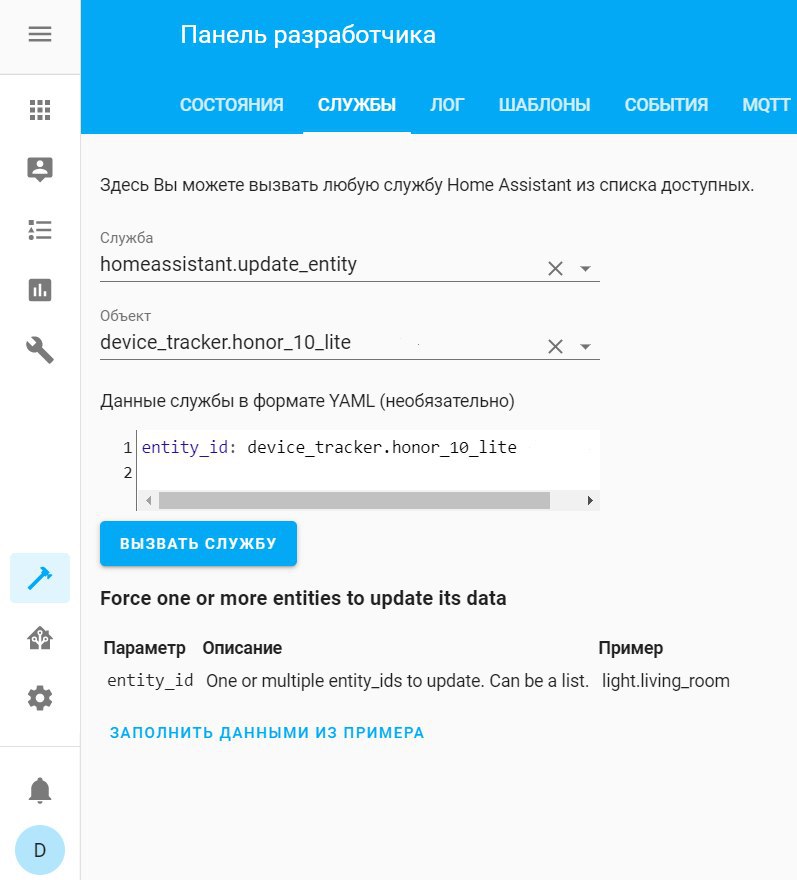Open the History chart icon in sidebar
This screenshot has height=880, width=797.
click(x=40, y=290)
